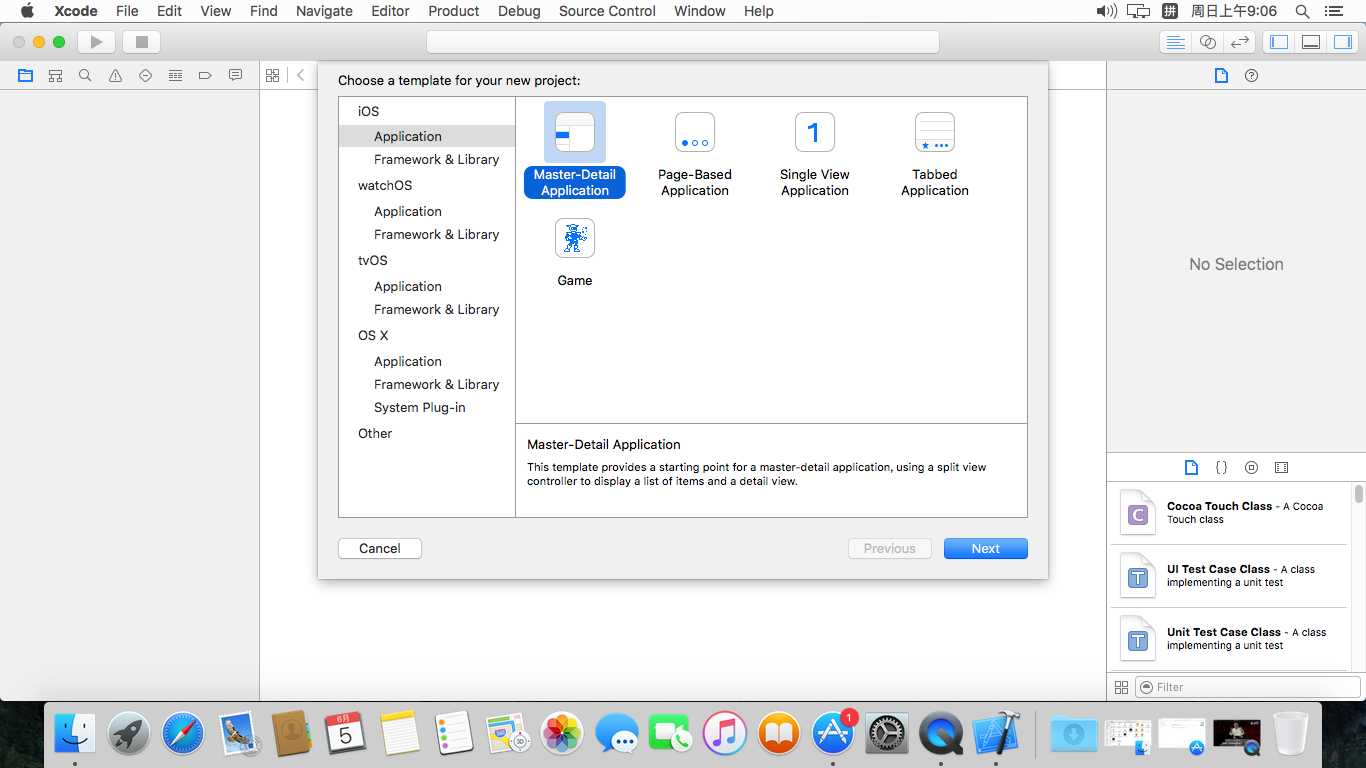
Task: Select the Standard editor mode
Action: (1176, 42)
